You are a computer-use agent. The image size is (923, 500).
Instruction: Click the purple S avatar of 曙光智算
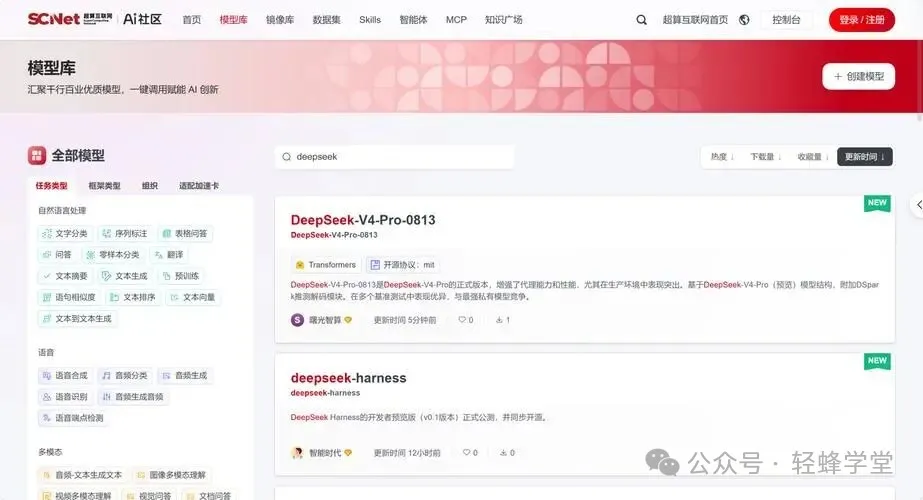tap(297, 320)
